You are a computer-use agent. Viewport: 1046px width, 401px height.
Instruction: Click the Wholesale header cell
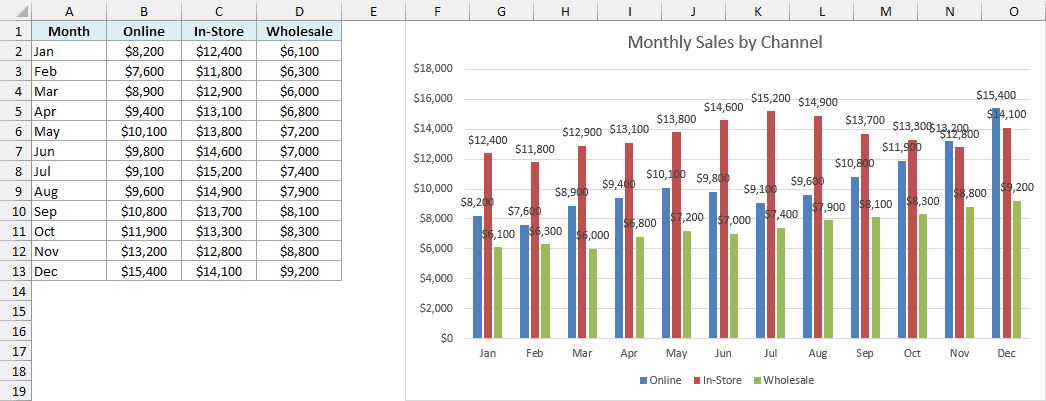coord(299,31)
